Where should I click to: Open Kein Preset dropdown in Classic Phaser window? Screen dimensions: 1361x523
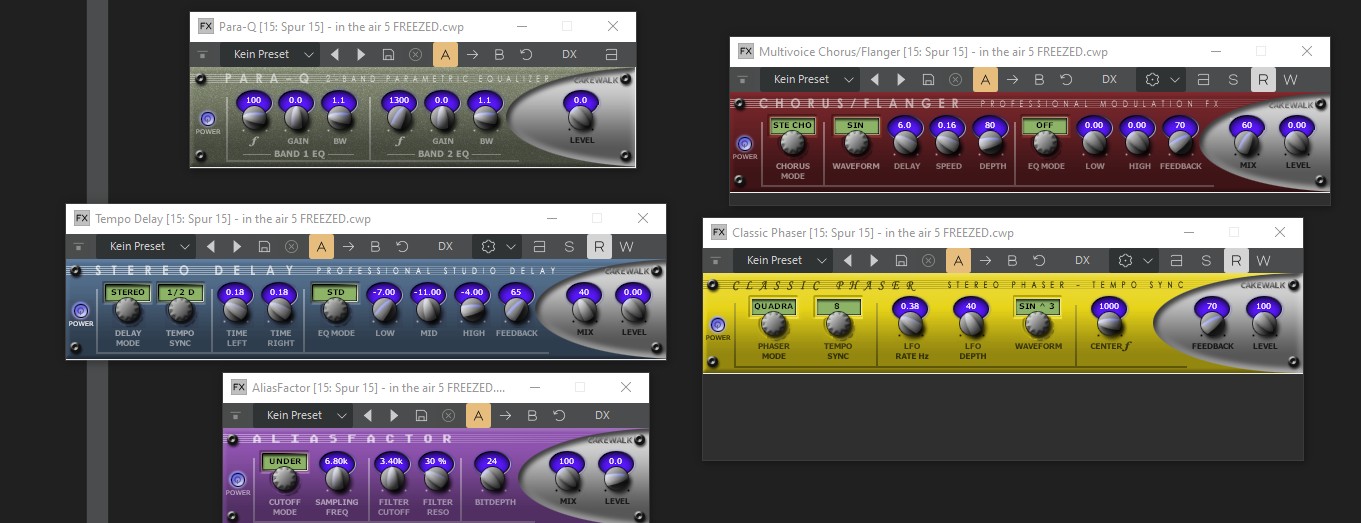(x=783, y=260)
